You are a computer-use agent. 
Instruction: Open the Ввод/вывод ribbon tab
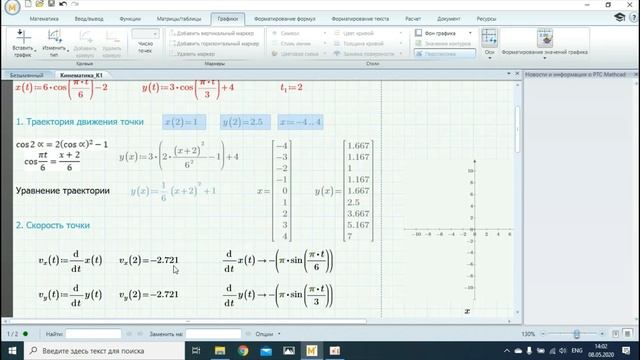[89, 19]
